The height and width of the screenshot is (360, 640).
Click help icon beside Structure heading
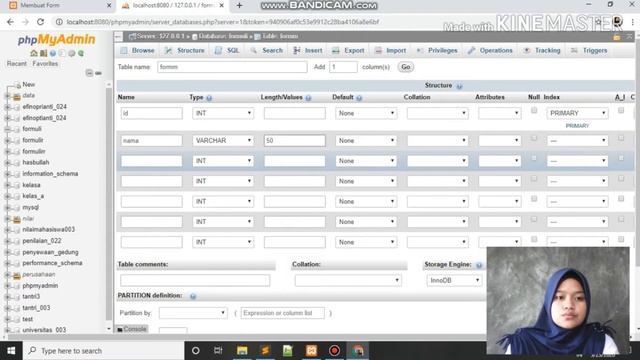pos(459,86)
